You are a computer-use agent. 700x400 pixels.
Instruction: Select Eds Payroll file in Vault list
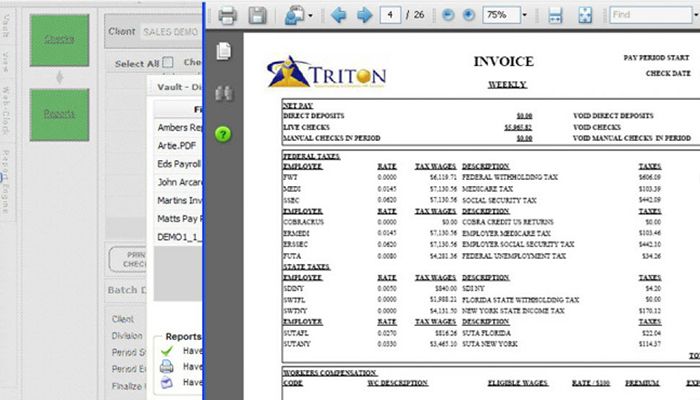pyautogui.click(x=179, y=164)
